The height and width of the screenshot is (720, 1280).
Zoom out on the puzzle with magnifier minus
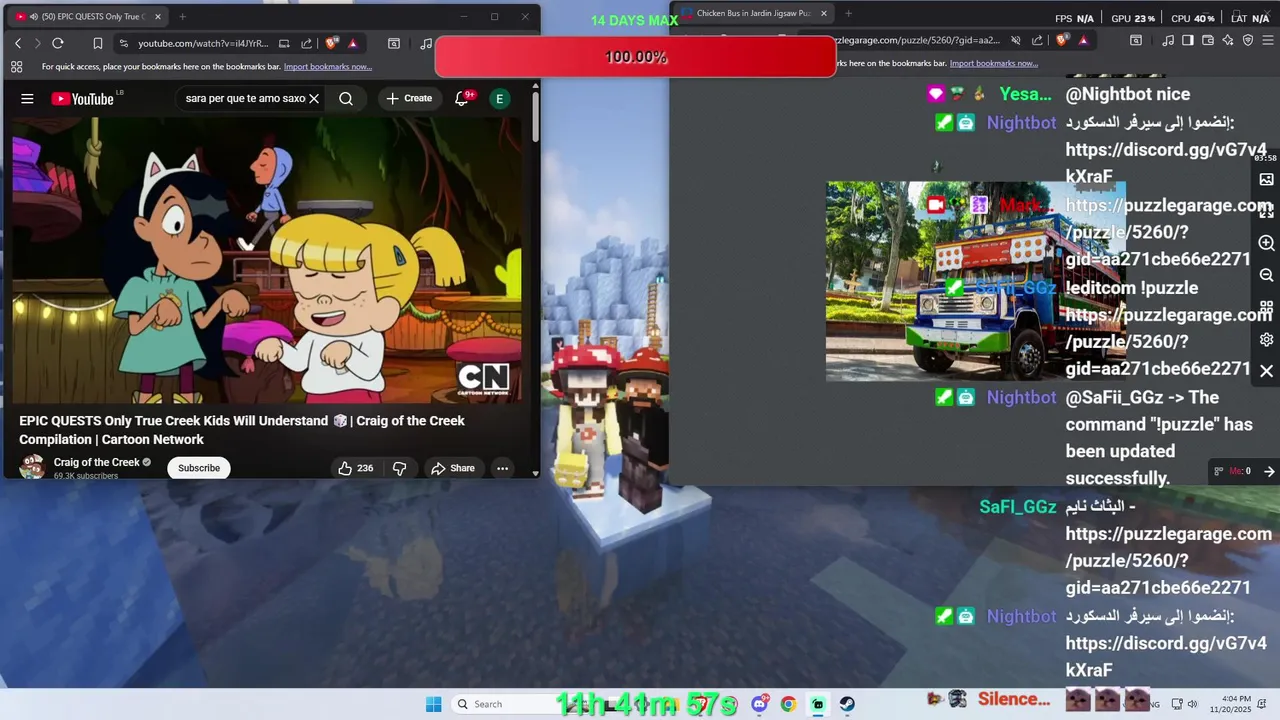pyautogui.click(x=1266, y=275)
